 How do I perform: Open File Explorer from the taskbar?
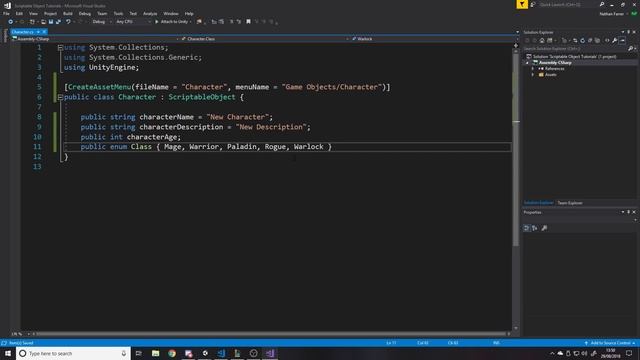(156, 353)
